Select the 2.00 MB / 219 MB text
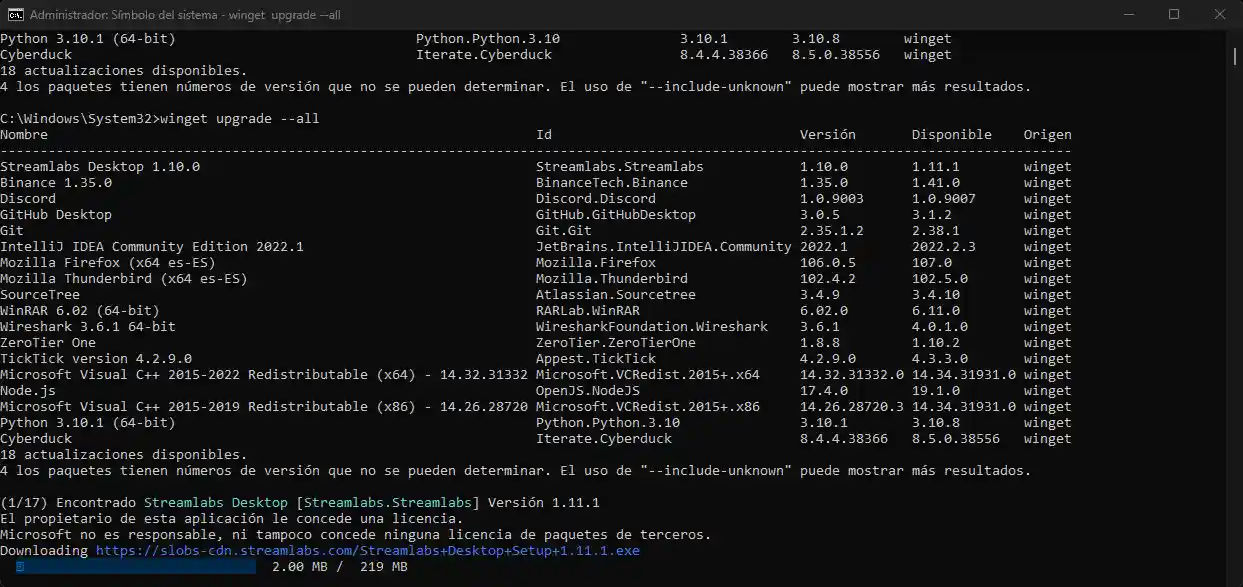1243x587 pixels. coord(337,566)
